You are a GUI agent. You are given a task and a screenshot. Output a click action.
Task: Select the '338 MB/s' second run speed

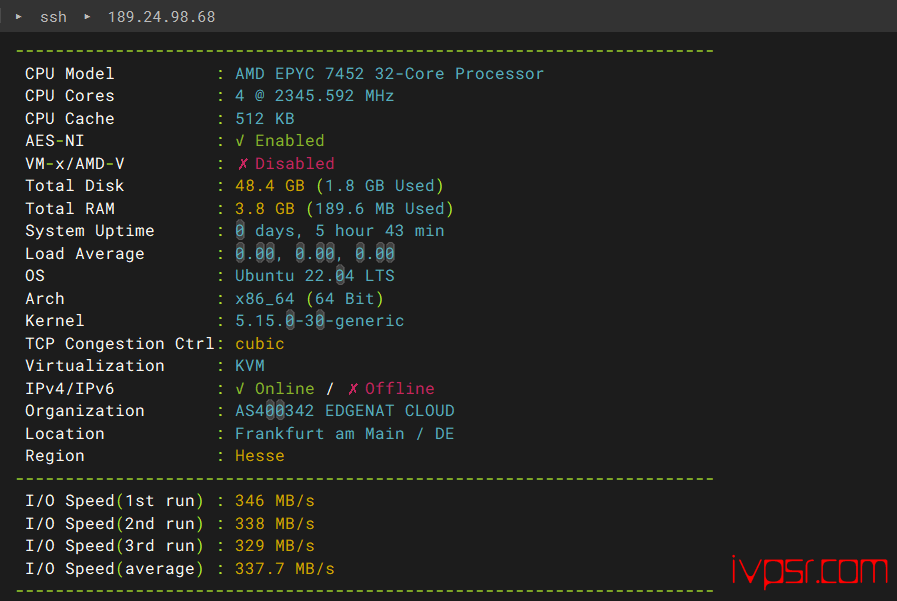[275, 524]
